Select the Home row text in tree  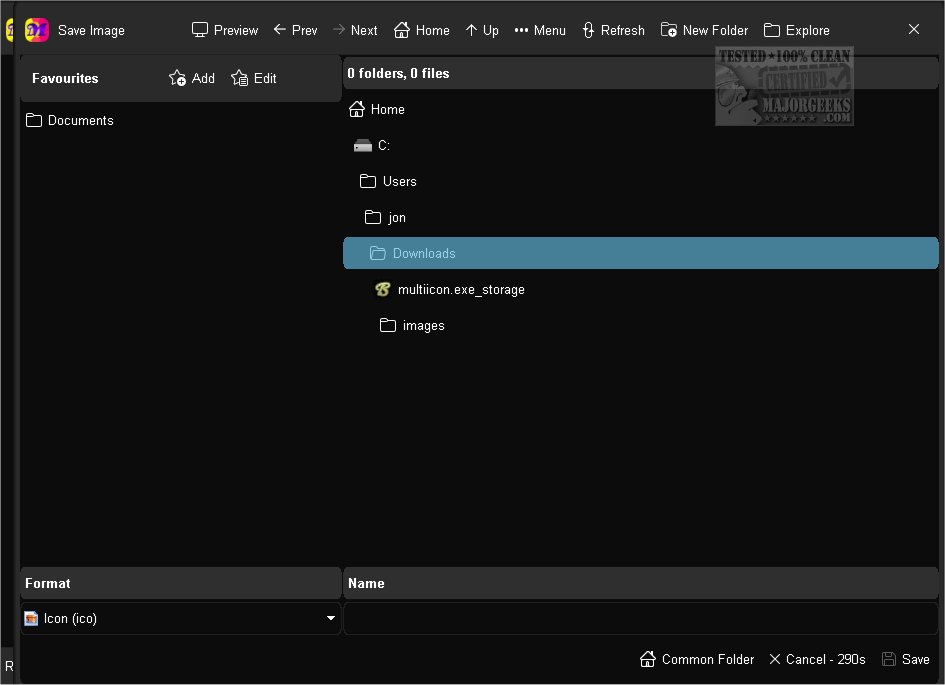coord(388,109)
